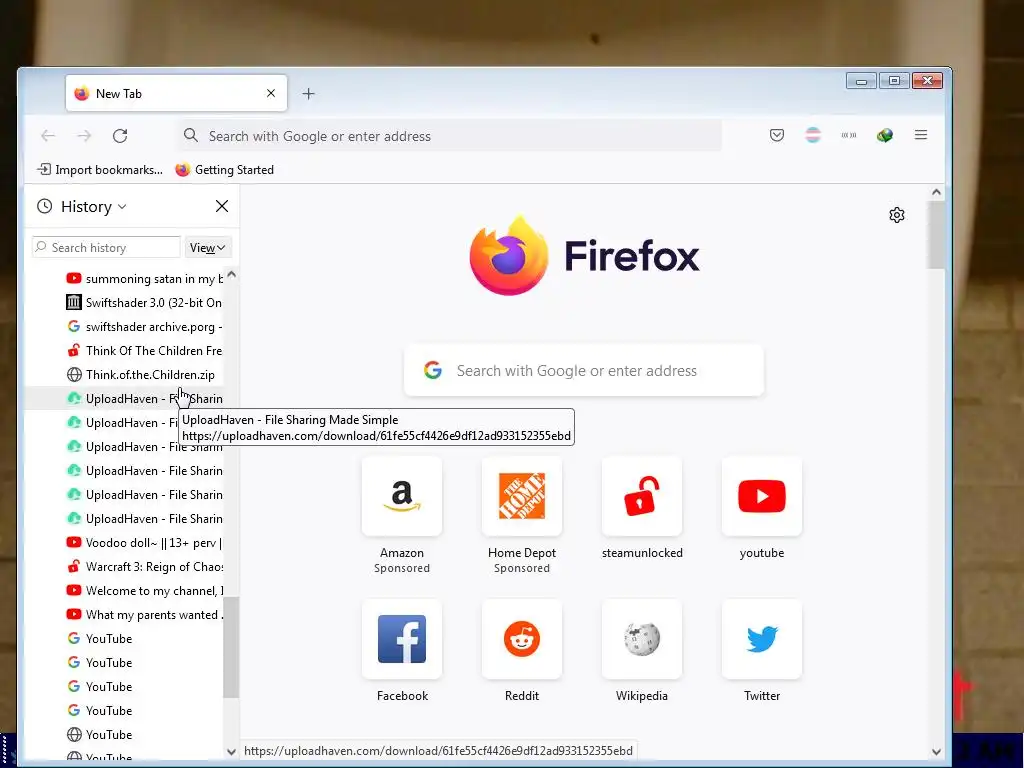Open new tab personalization gear icon
Screen dimensions: 1024x768
coord(897,215)
